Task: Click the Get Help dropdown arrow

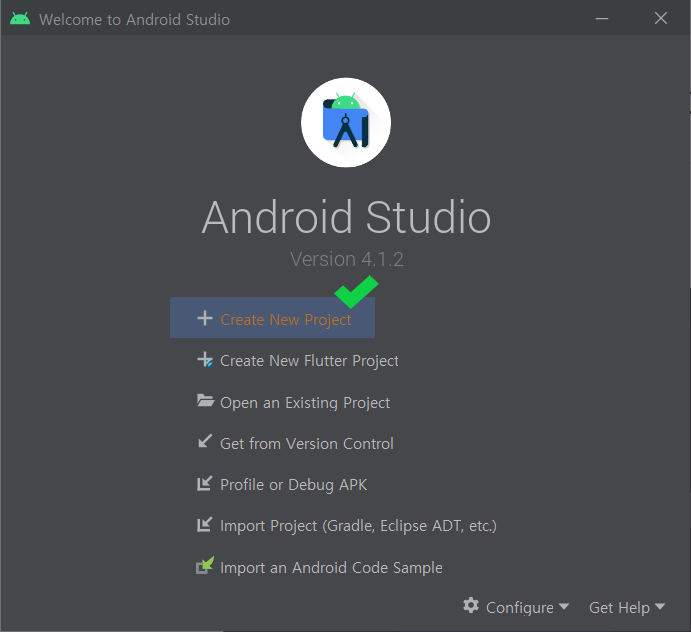Action: pos(660,606)
